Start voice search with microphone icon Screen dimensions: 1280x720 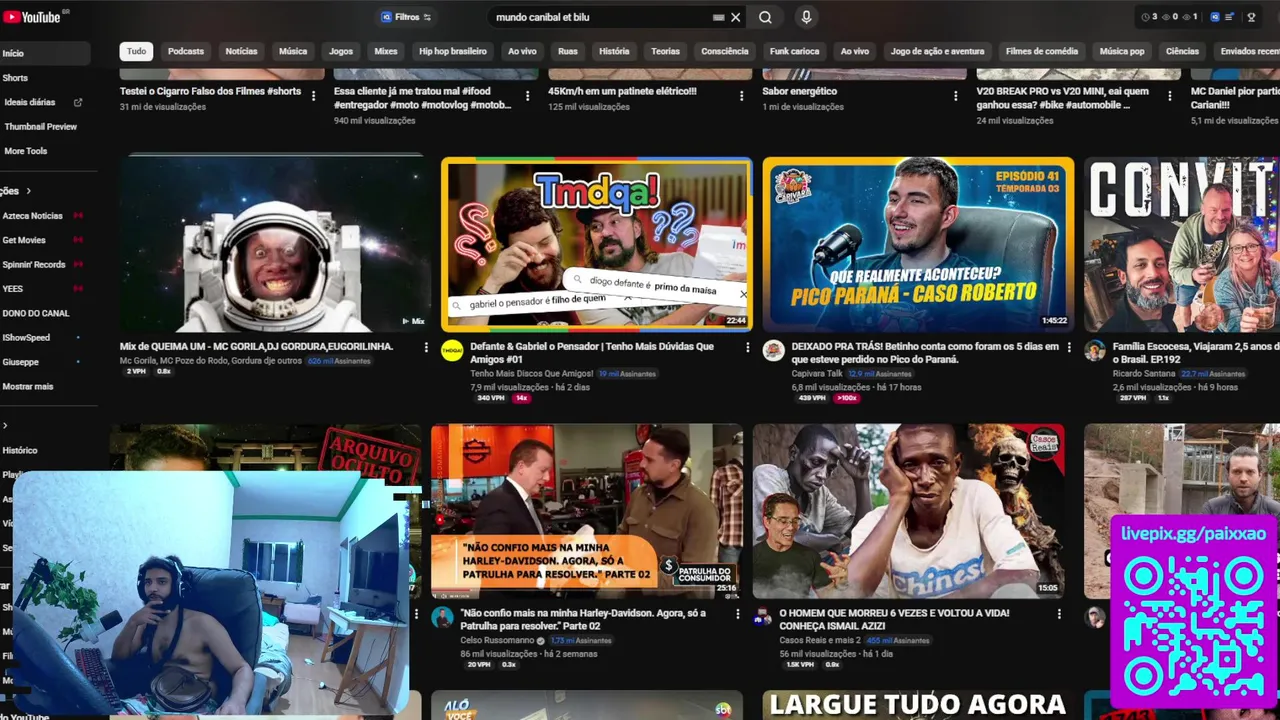coord(806,17)
